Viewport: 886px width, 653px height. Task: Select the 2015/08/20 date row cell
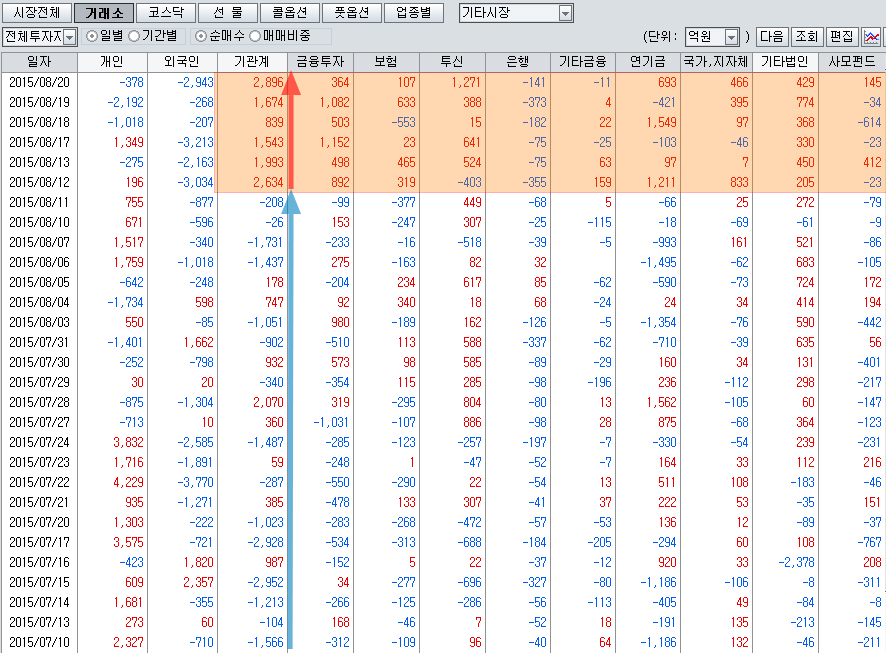(39, 82)
